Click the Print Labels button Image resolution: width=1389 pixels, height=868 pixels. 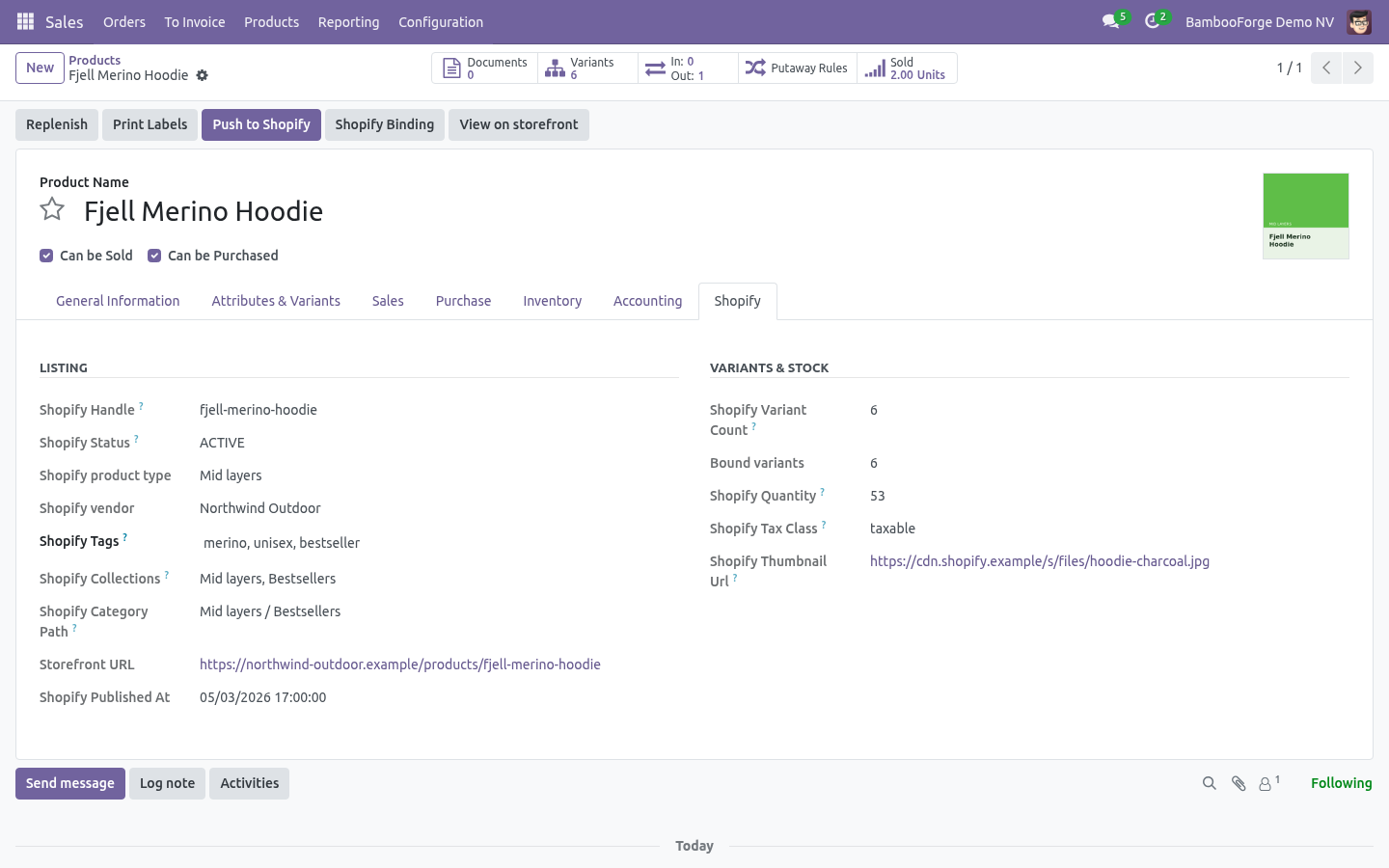pos(150,124)
